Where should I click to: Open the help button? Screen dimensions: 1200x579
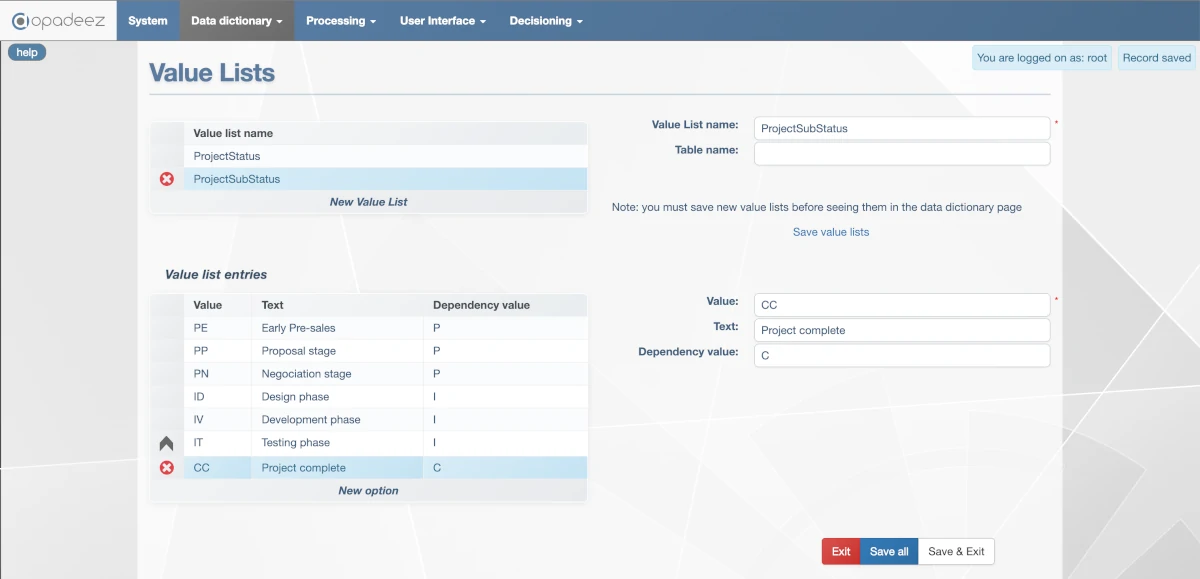pos(27,52)
